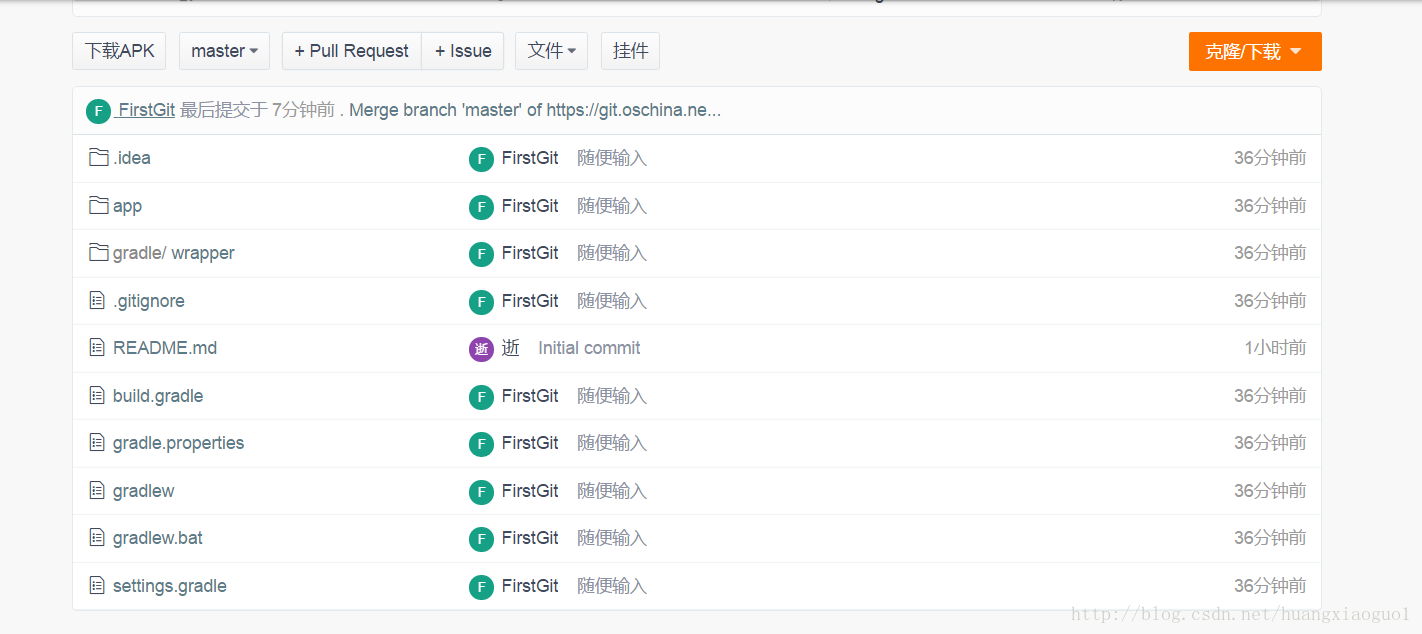The image size is (1422, 634).
Task: Click the FirstGit avatar in the gradle/wrapper row
Action: point(481,254)
